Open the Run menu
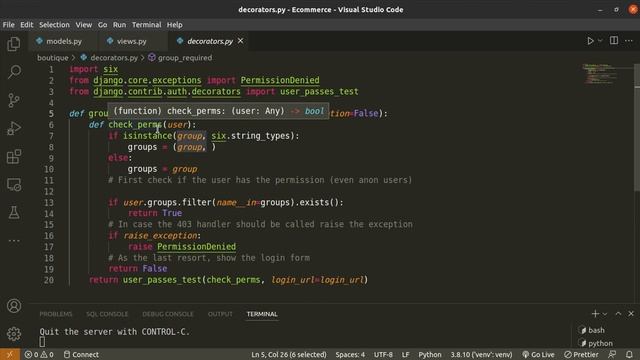Viewport: 640px width, 360px height. [119, 24]
